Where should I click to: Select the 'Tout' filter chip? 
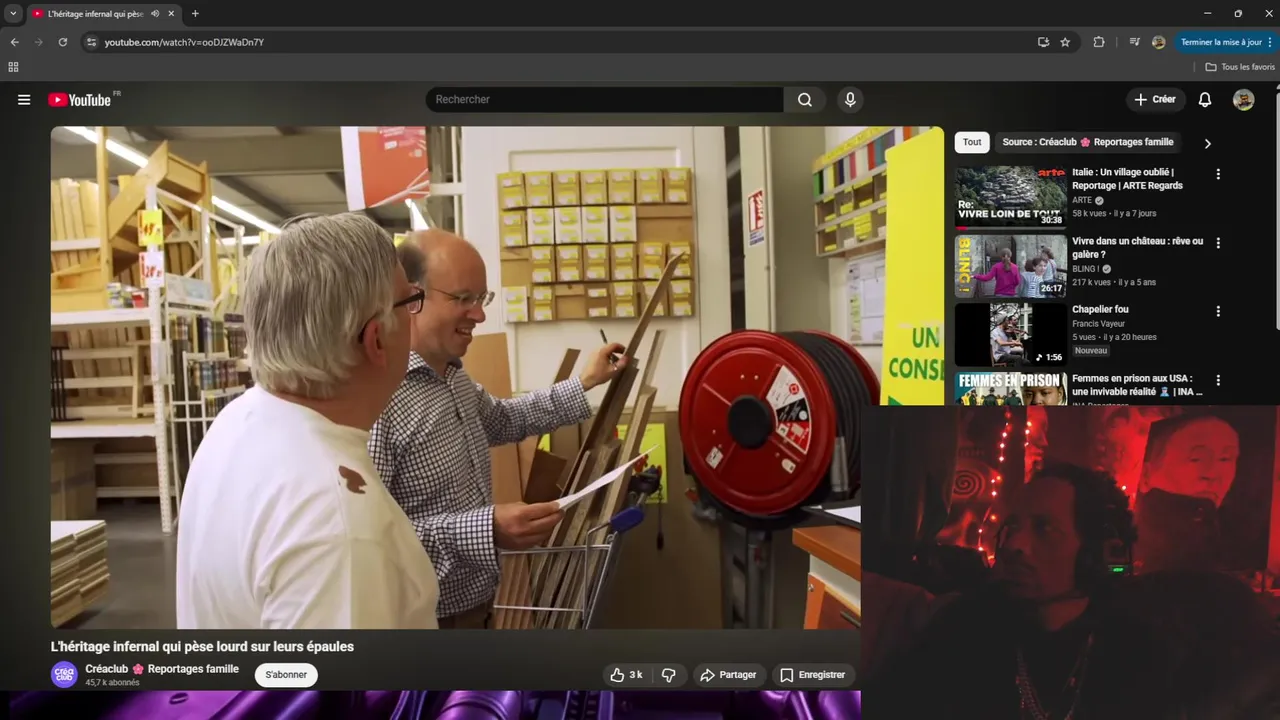[x=972, y=142]
